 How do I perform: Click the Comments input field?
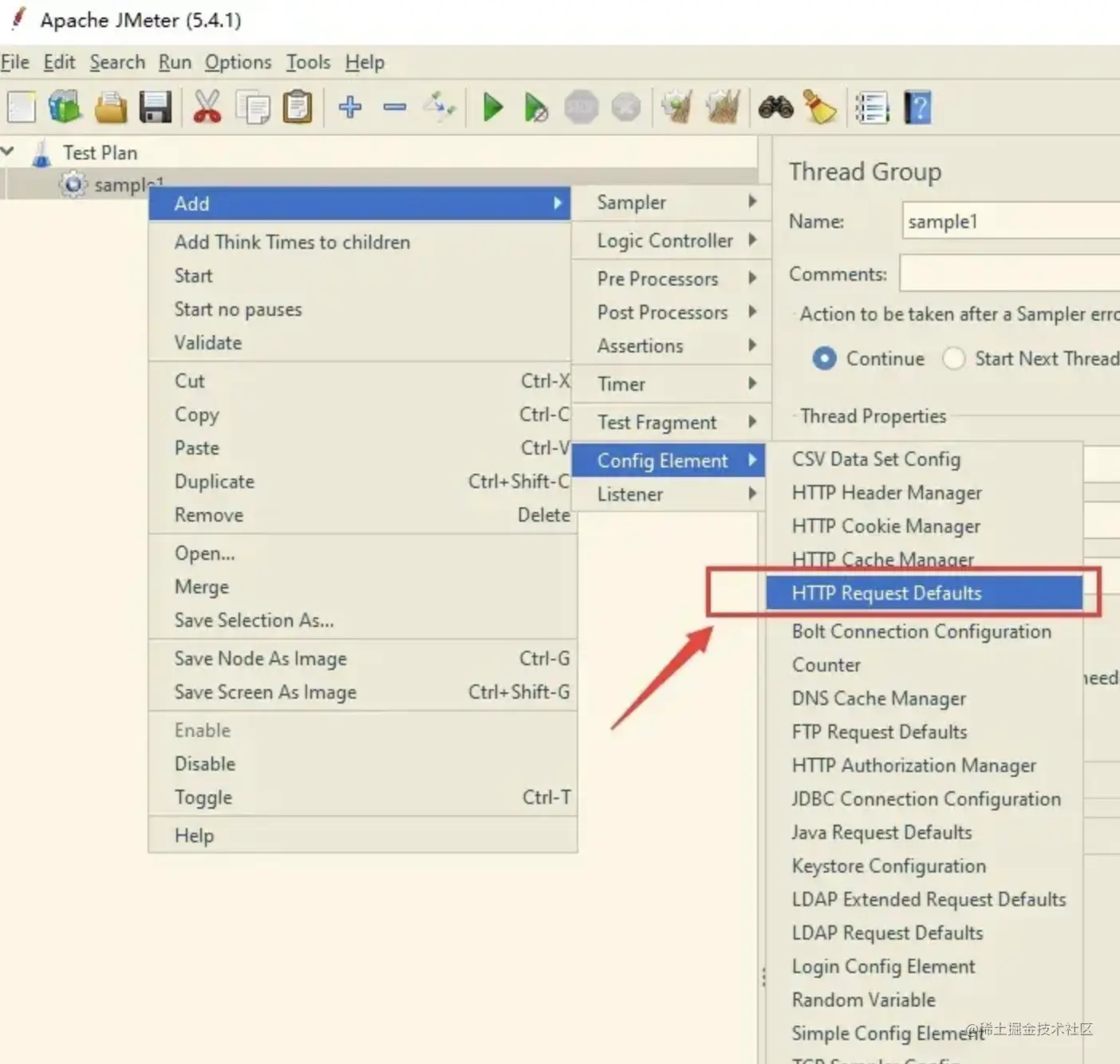pos(1010,274)
